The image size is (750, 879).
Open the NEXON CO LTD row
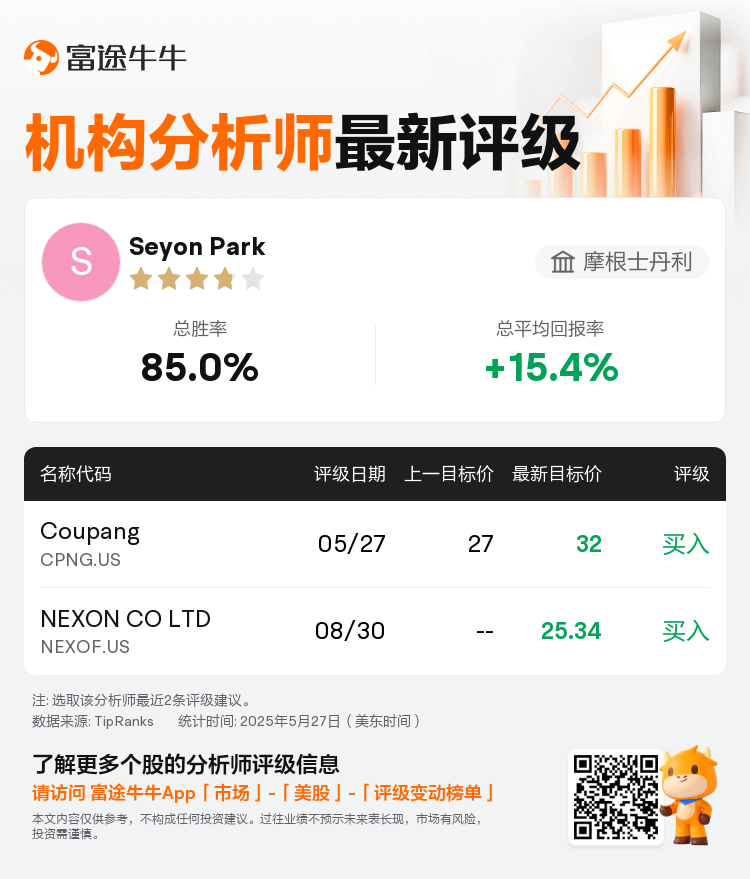coord(375,631)
